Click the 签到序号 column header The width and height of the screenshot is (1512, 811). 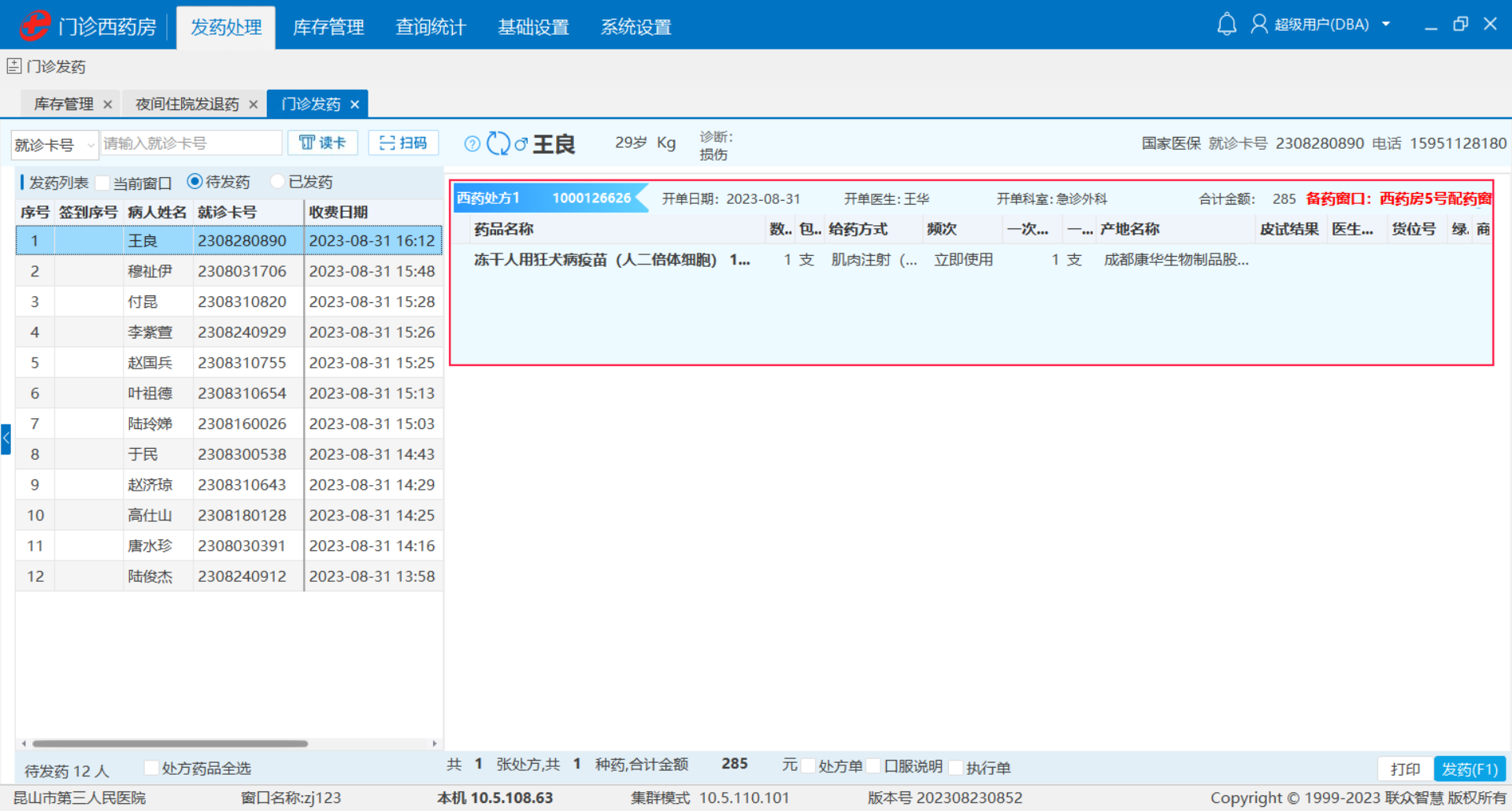(x=88, y=213)
